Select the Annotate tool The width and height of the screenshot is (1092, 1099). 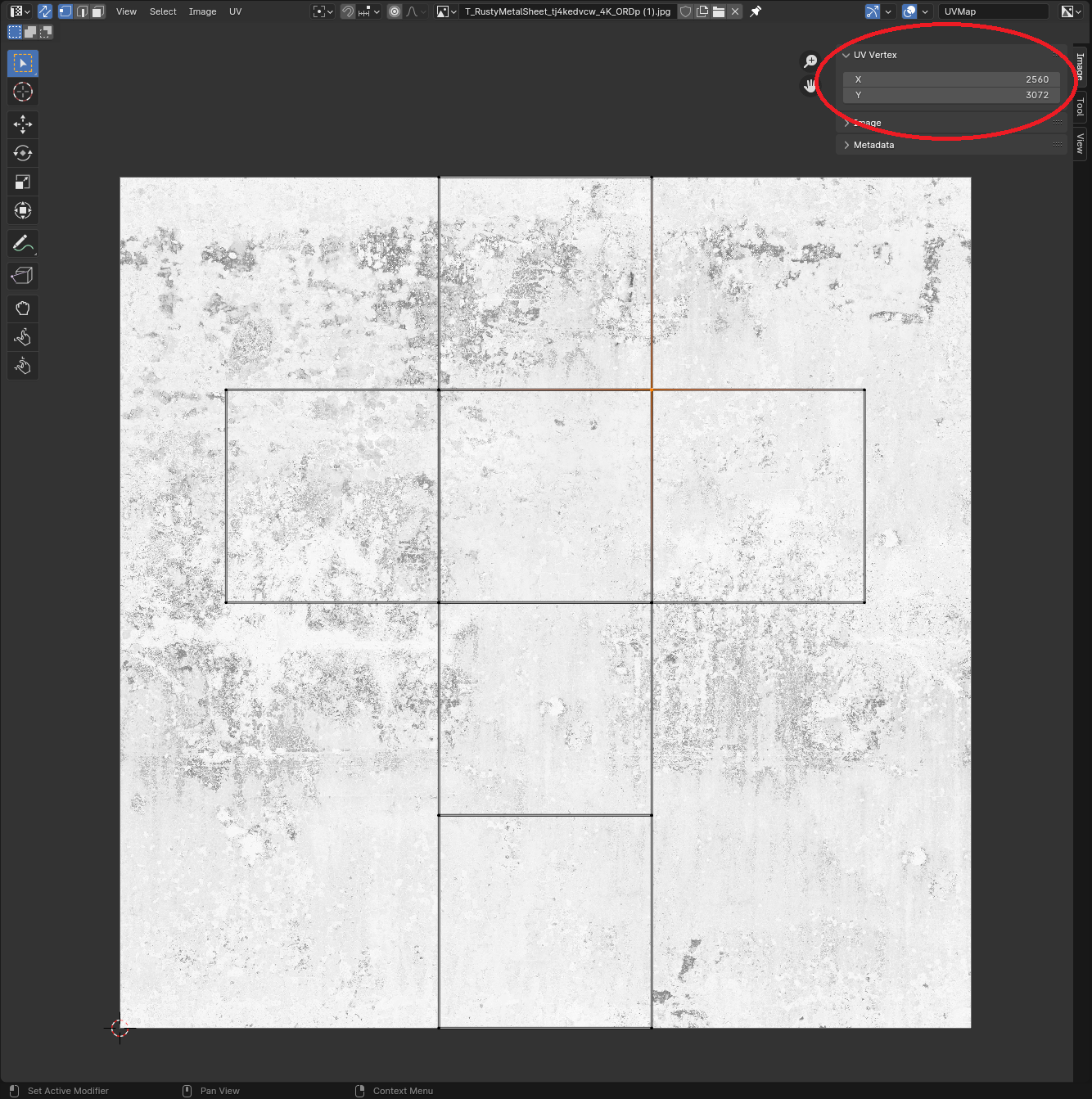(x=23, y=243)
